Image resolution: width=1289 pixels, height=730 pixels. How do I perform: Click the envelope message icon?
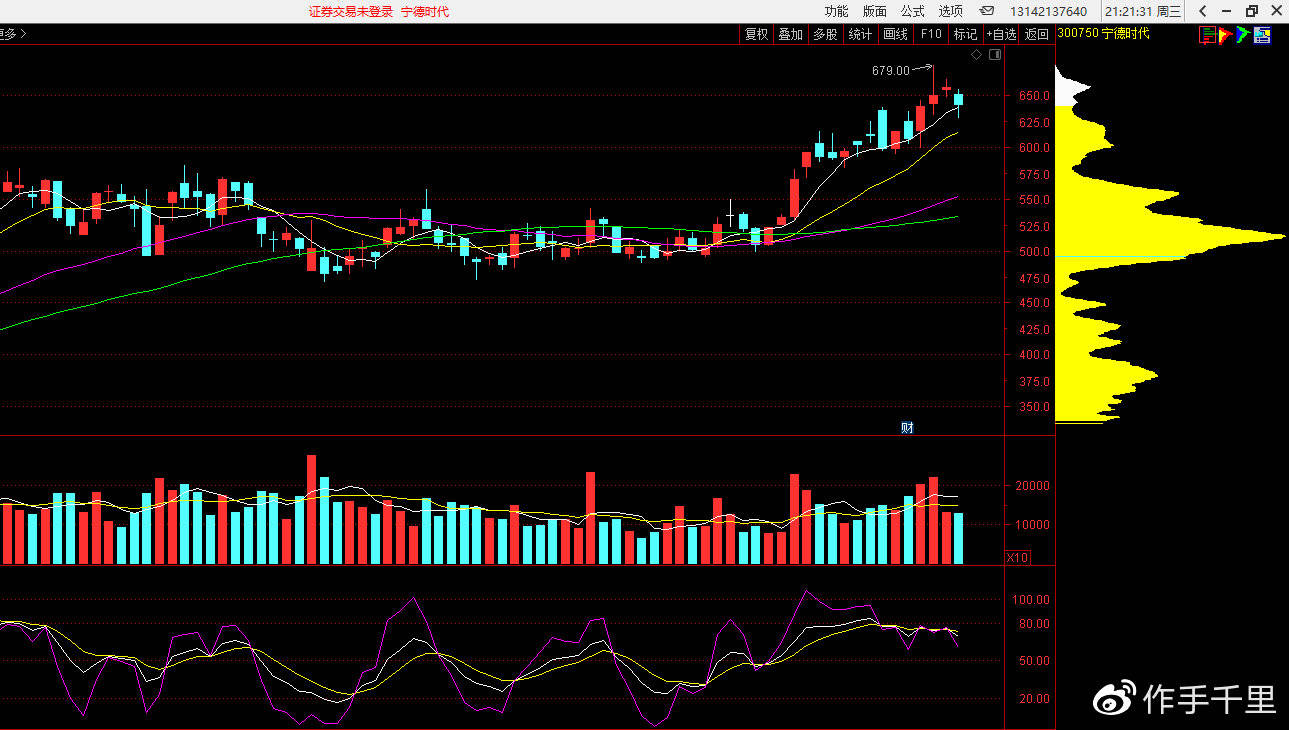coord(987,11)
